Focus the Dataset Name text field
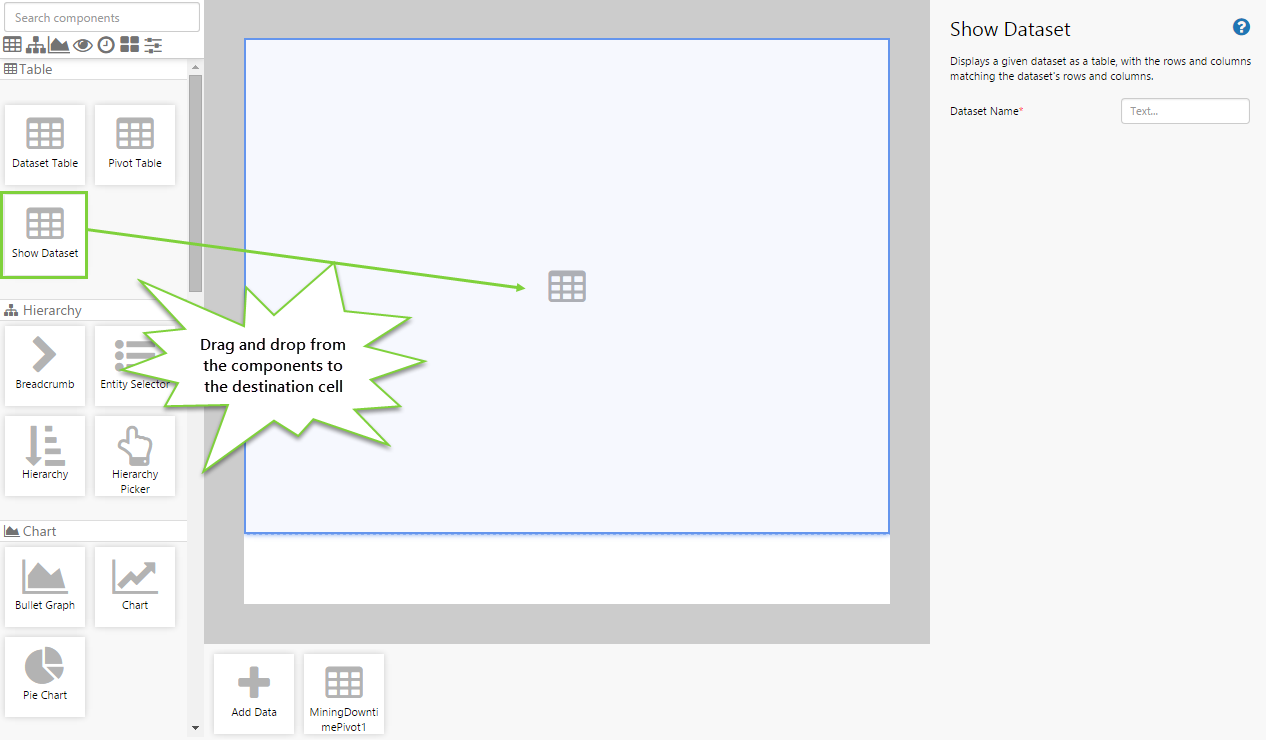 tap(1185, 111)
